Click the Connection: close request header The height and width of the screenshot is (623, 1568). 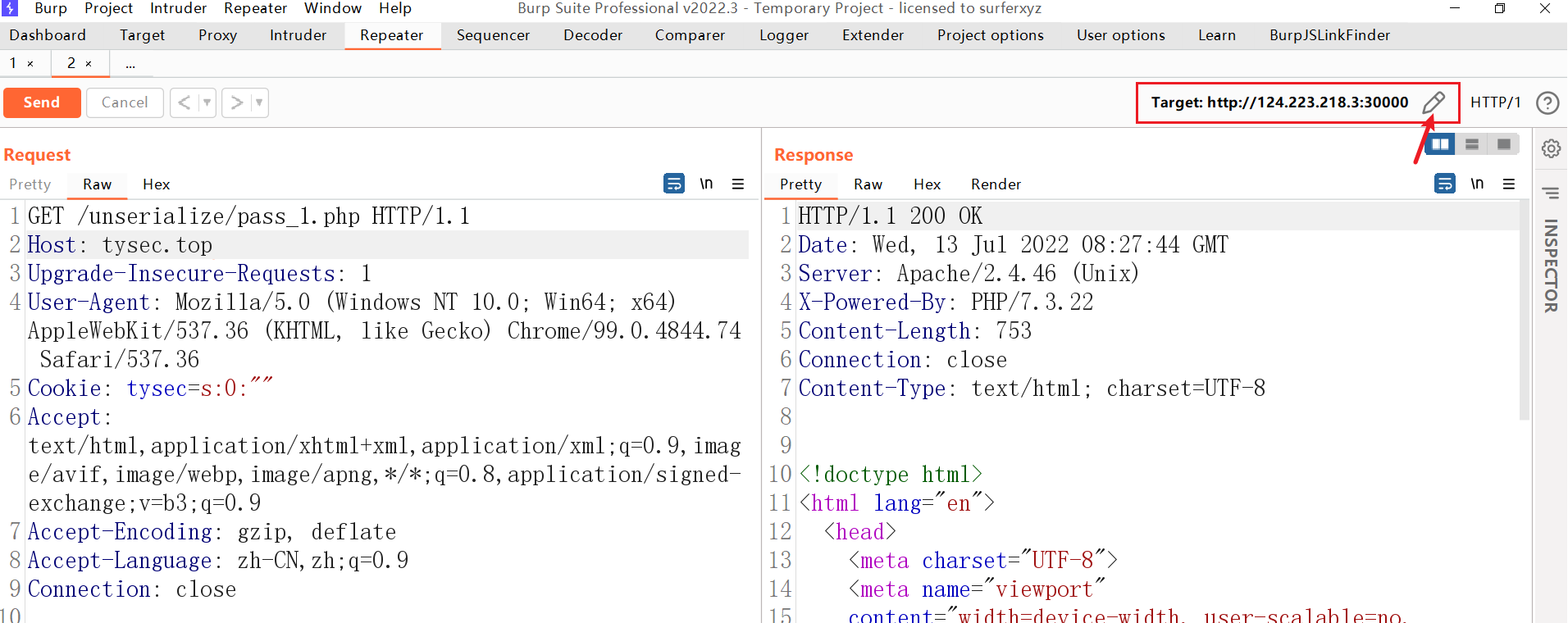tap(132, 589)
